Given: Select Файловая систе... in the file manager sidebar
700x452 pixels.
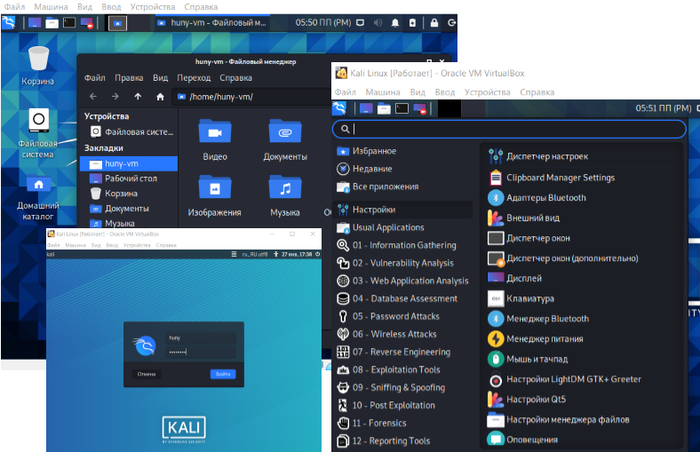Looking at the screenshot, I should [x=131, y=132].
